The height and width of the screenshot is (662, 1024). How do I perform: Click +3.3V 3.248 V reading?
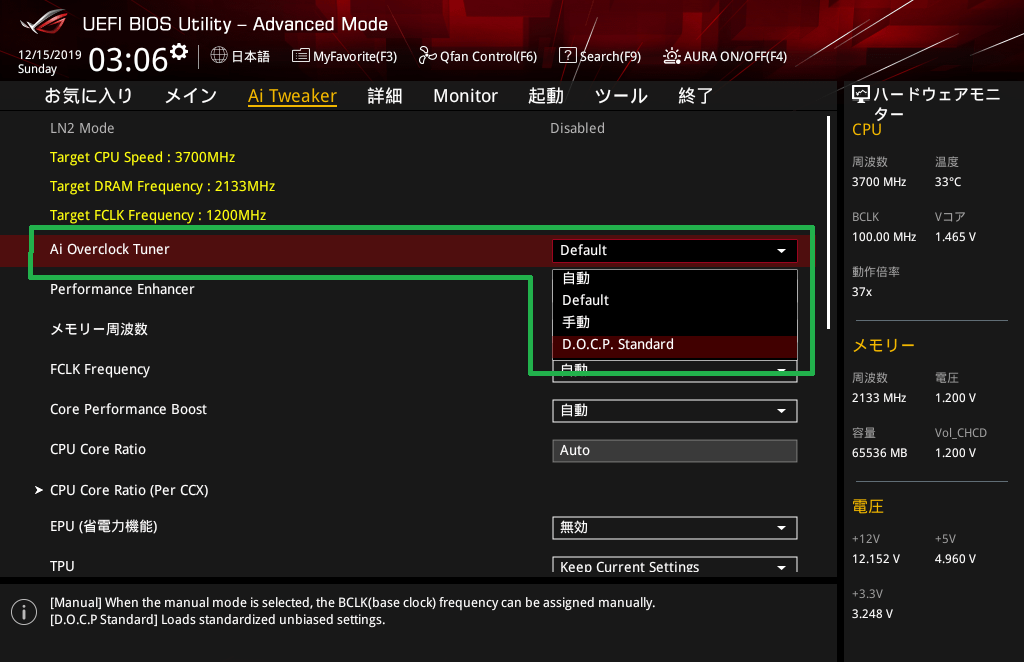872,614
